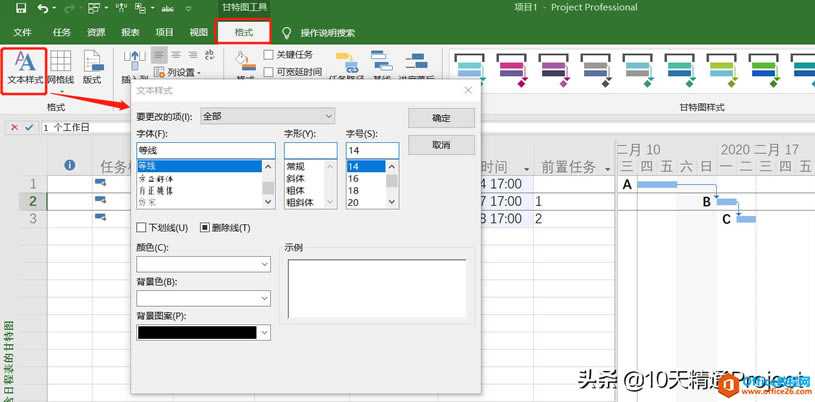815x402 pixels.
Task: Click 操作说明搜索 tell me search
Action: click(327, 33)
